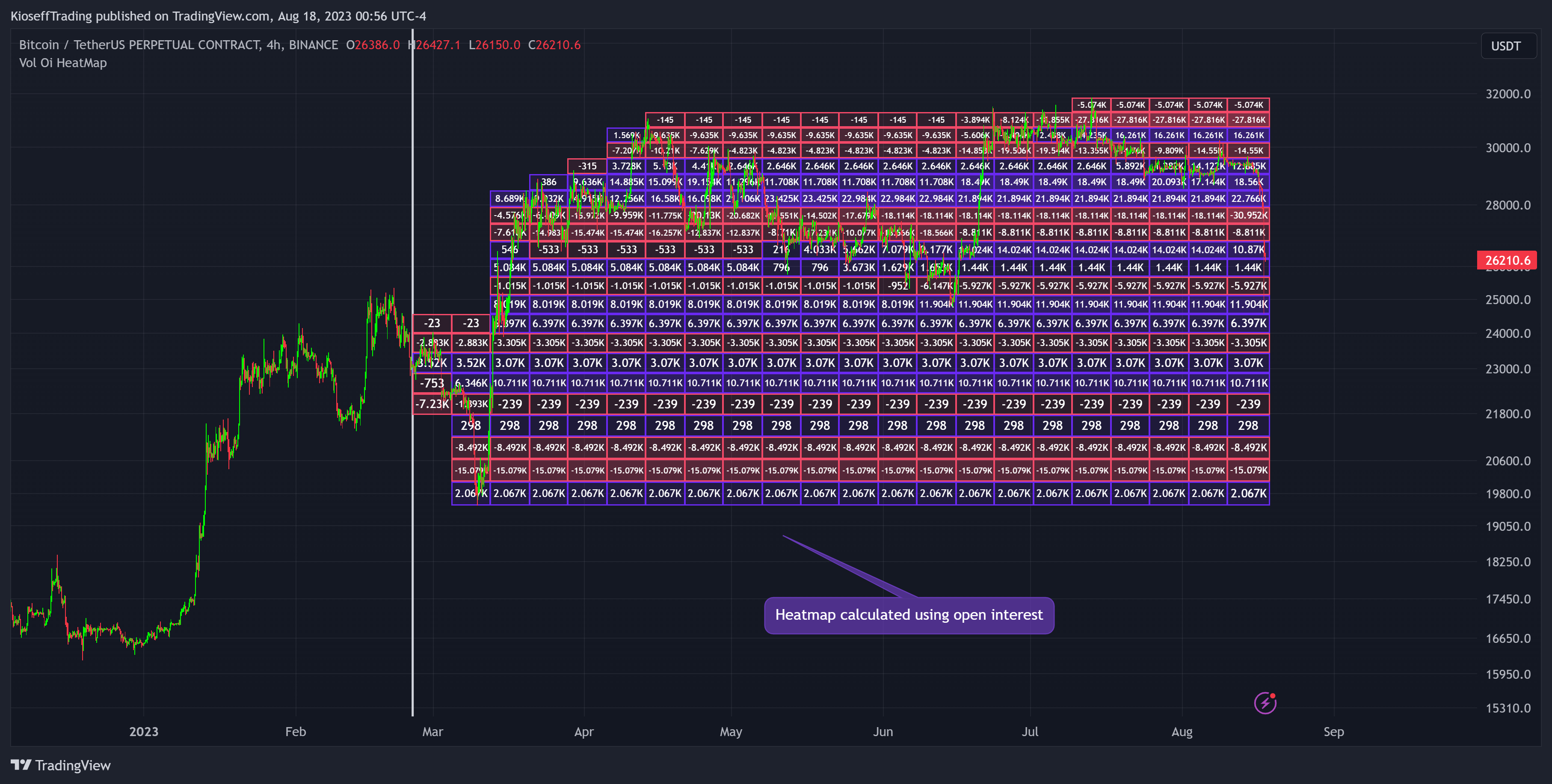Click the 18250.0 price axis label
The height and width of the screenshot is (784, 1552).
click(1508, 562)
